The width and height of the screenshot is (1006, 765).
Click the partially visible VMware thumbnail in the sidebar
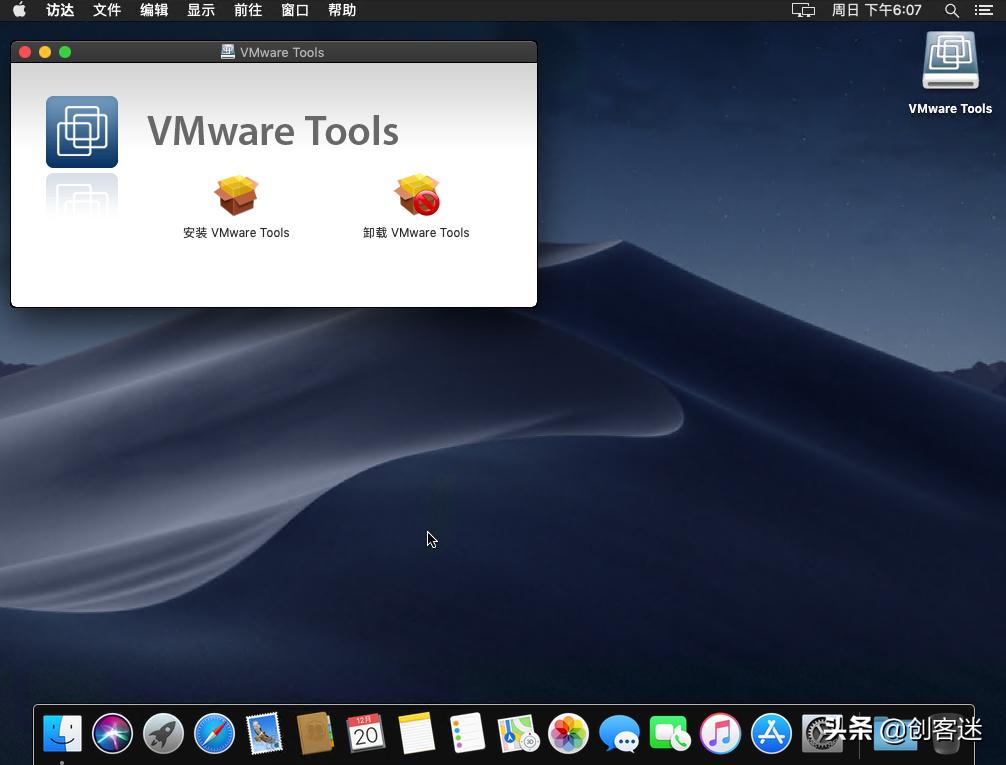click(82, 200)
